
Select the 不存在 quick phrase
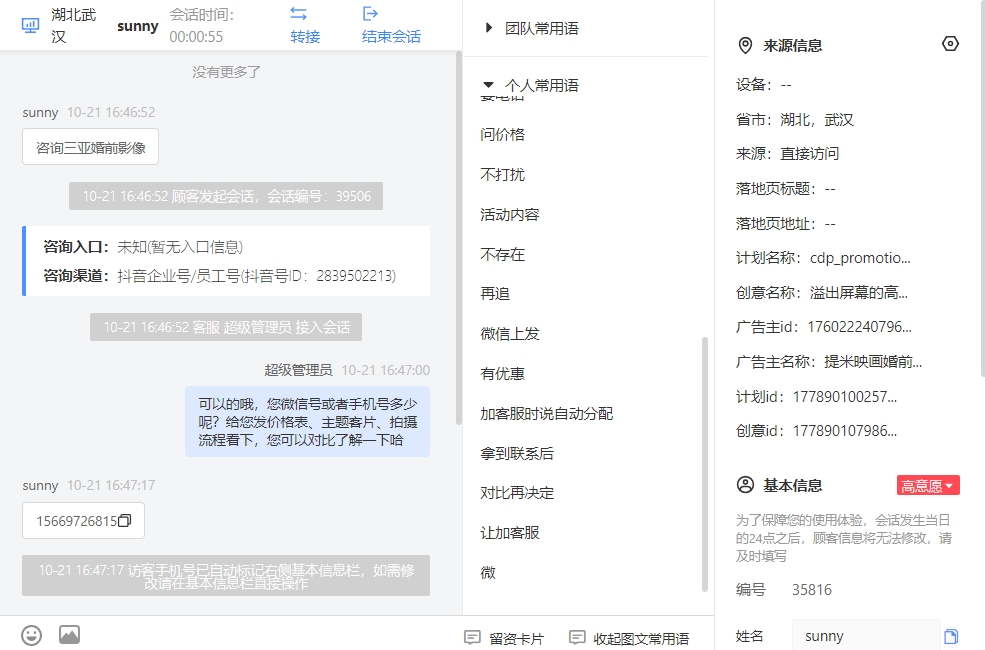coord(503,254)
